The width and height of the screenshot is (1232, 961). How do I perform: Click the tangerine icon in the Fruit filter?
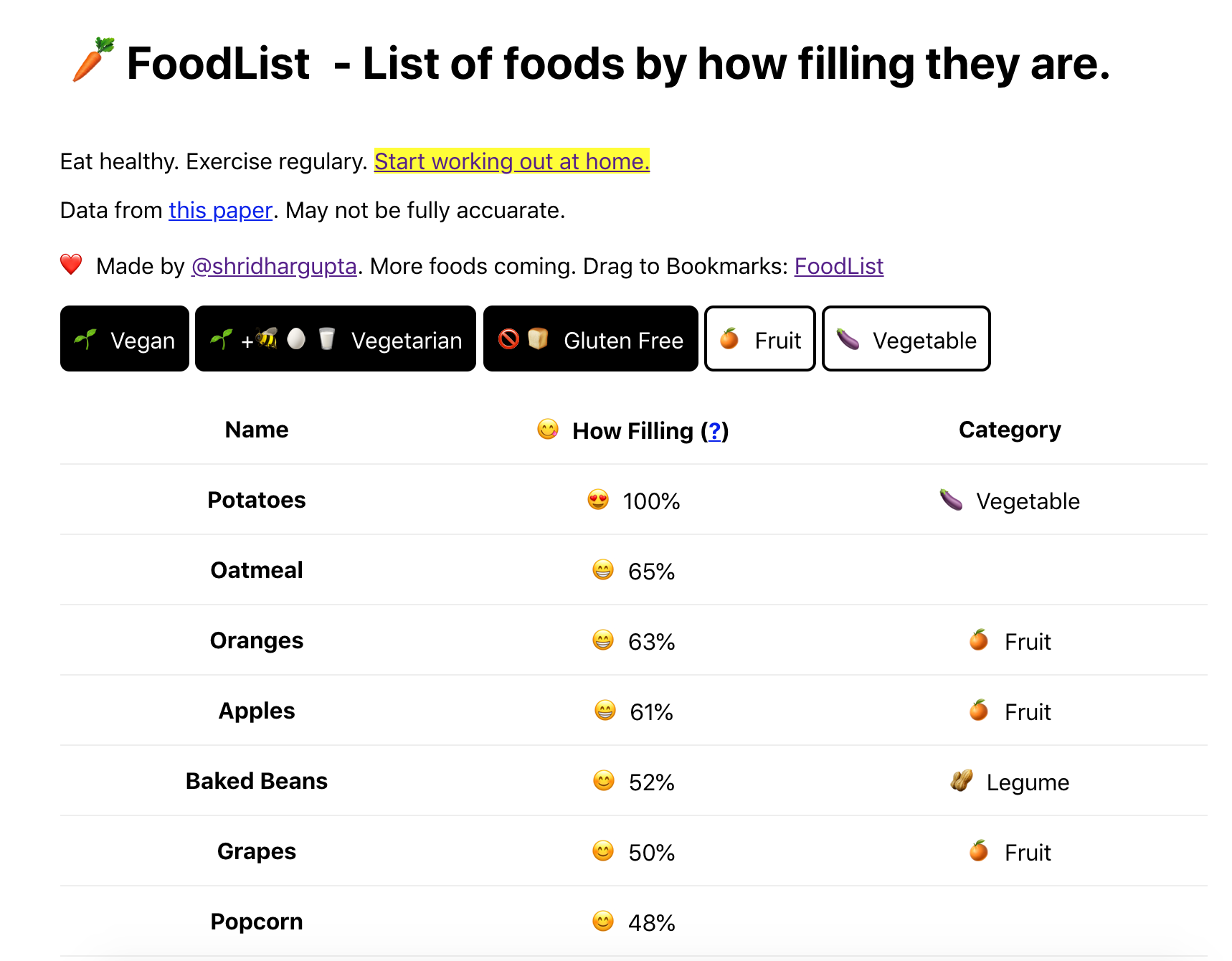pyautogui.click(x=729, y=339)
